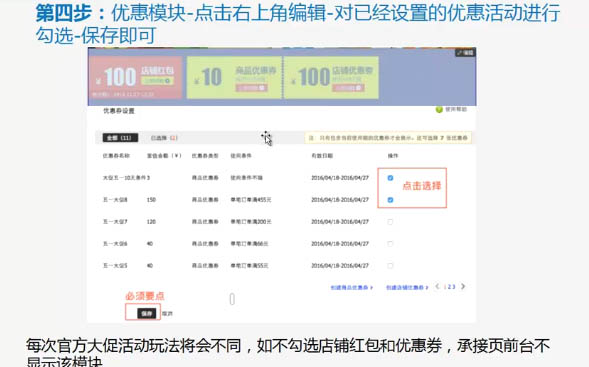Open the 创建商品优惠券 link
Screen dimensions: 589x367
point(352,287)
